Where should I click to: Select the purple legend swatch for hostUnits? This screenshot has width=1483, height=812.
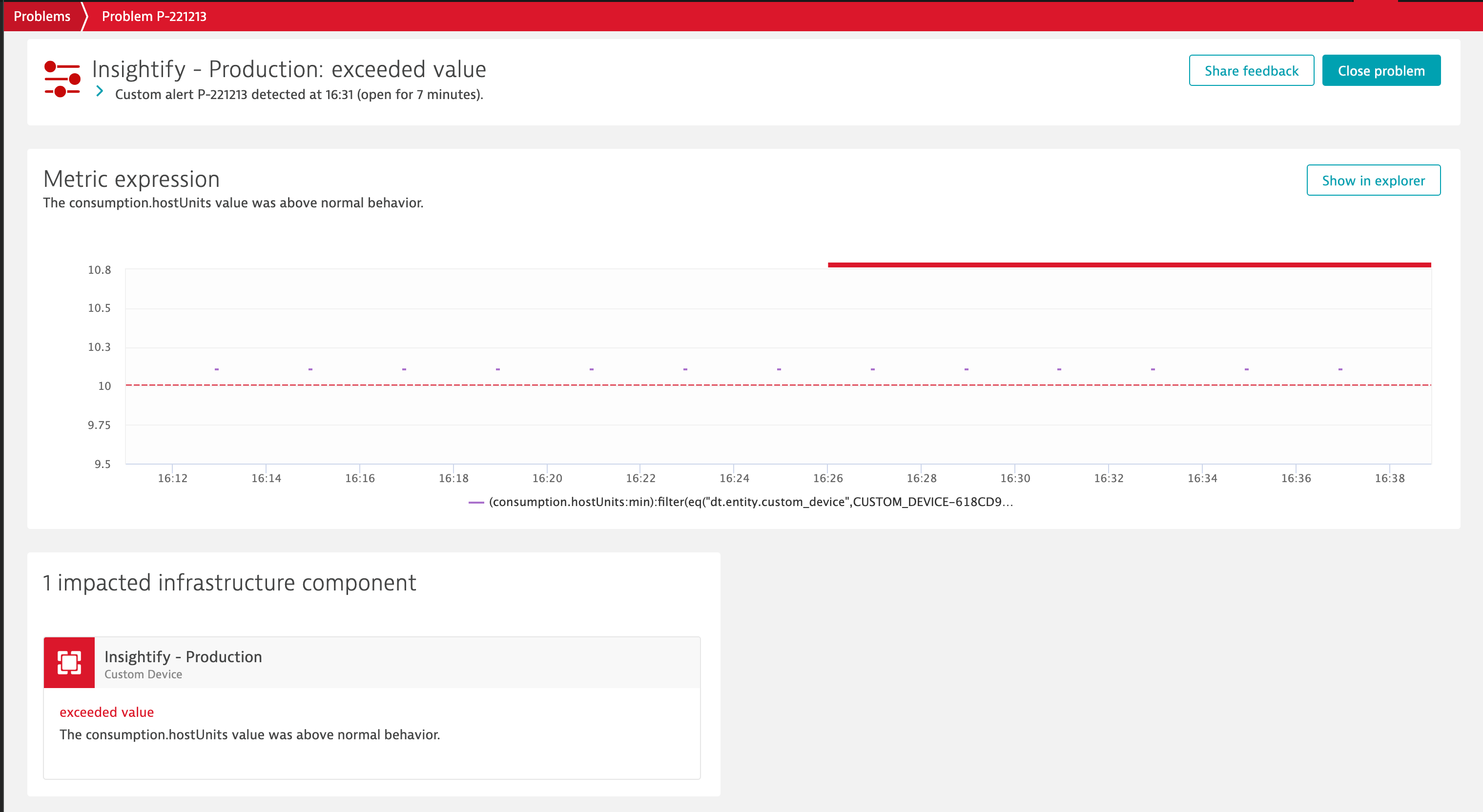click(475, 503)
